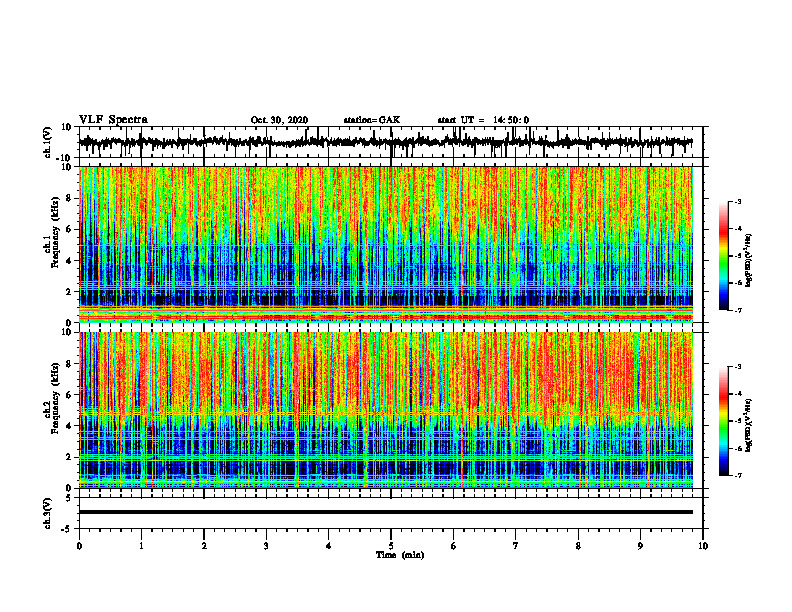Click time axis tick label "2"
This screenshot has height=612, width=792.
204,546
